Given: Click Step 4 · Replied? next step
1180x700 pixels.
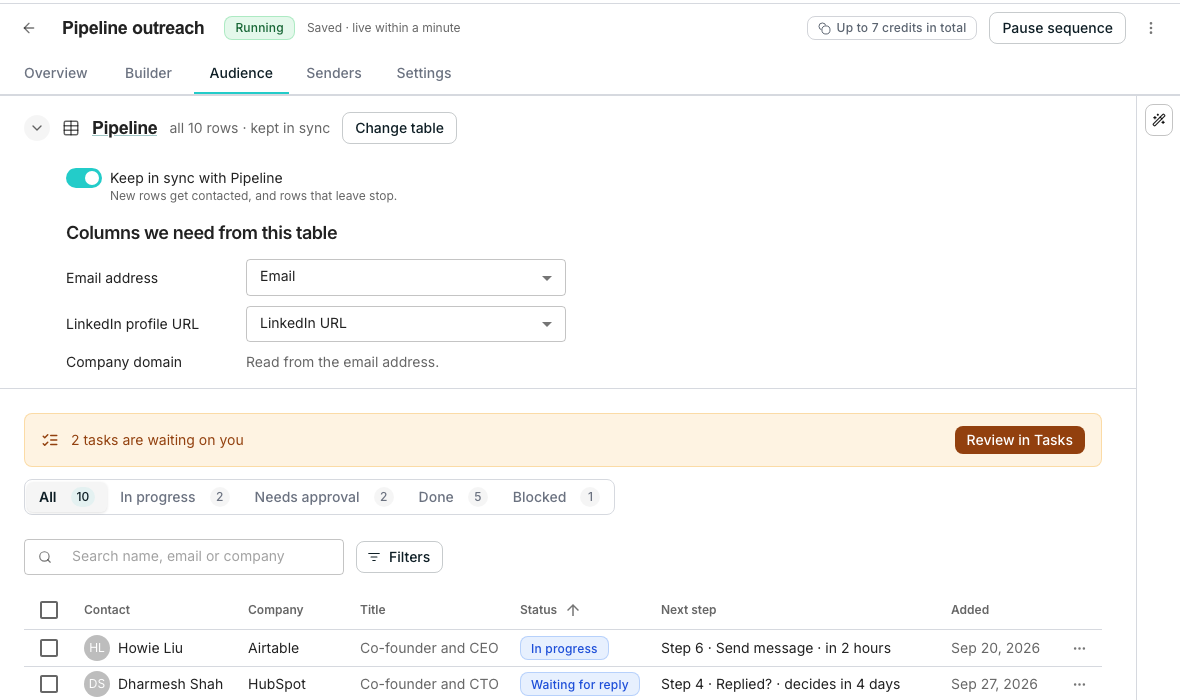Looking at the screenshot, I should [x=780, y=684].
